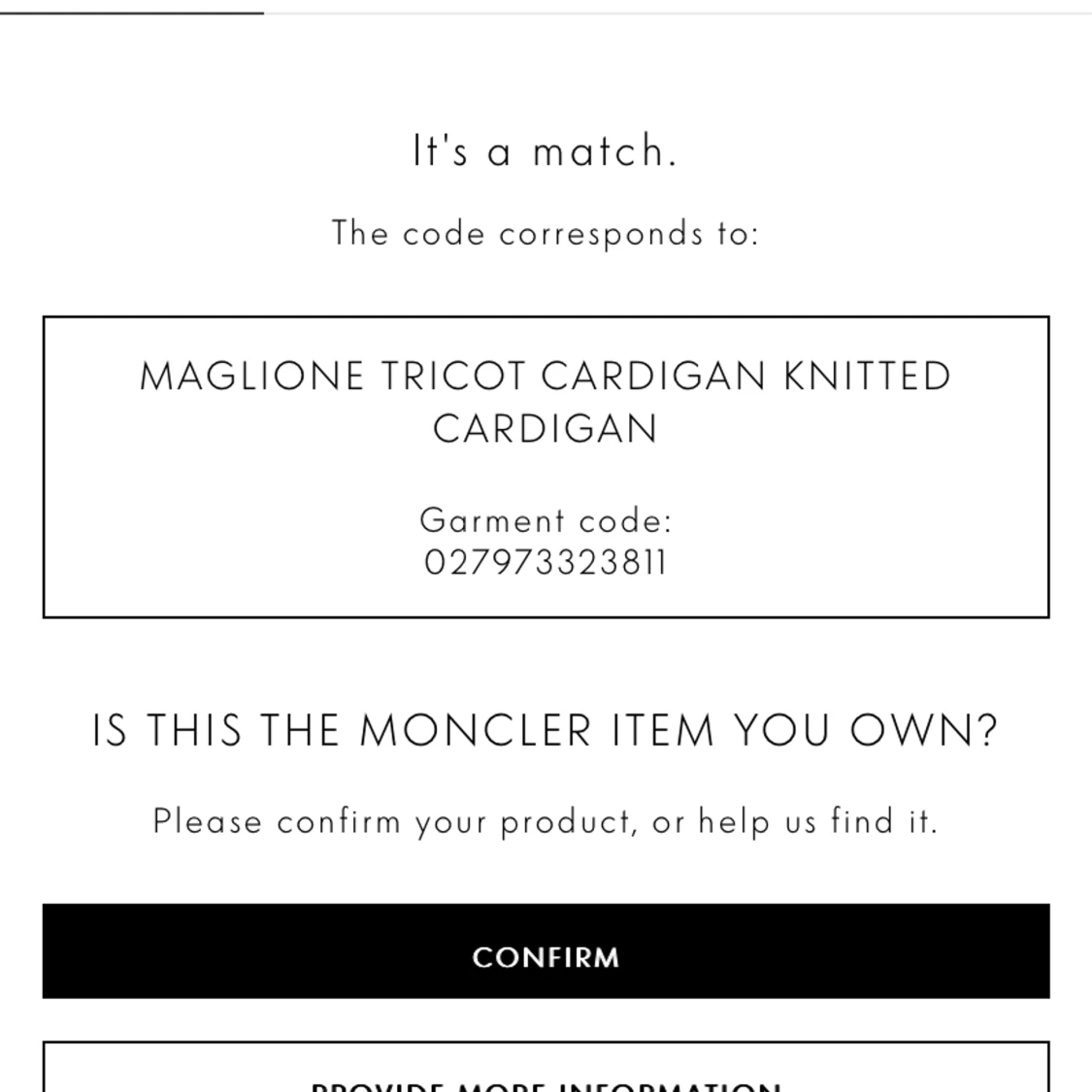This screenshot has height=1092, width=1092.
Task: Choose Provide More Information option
Action: point(546,1067)
